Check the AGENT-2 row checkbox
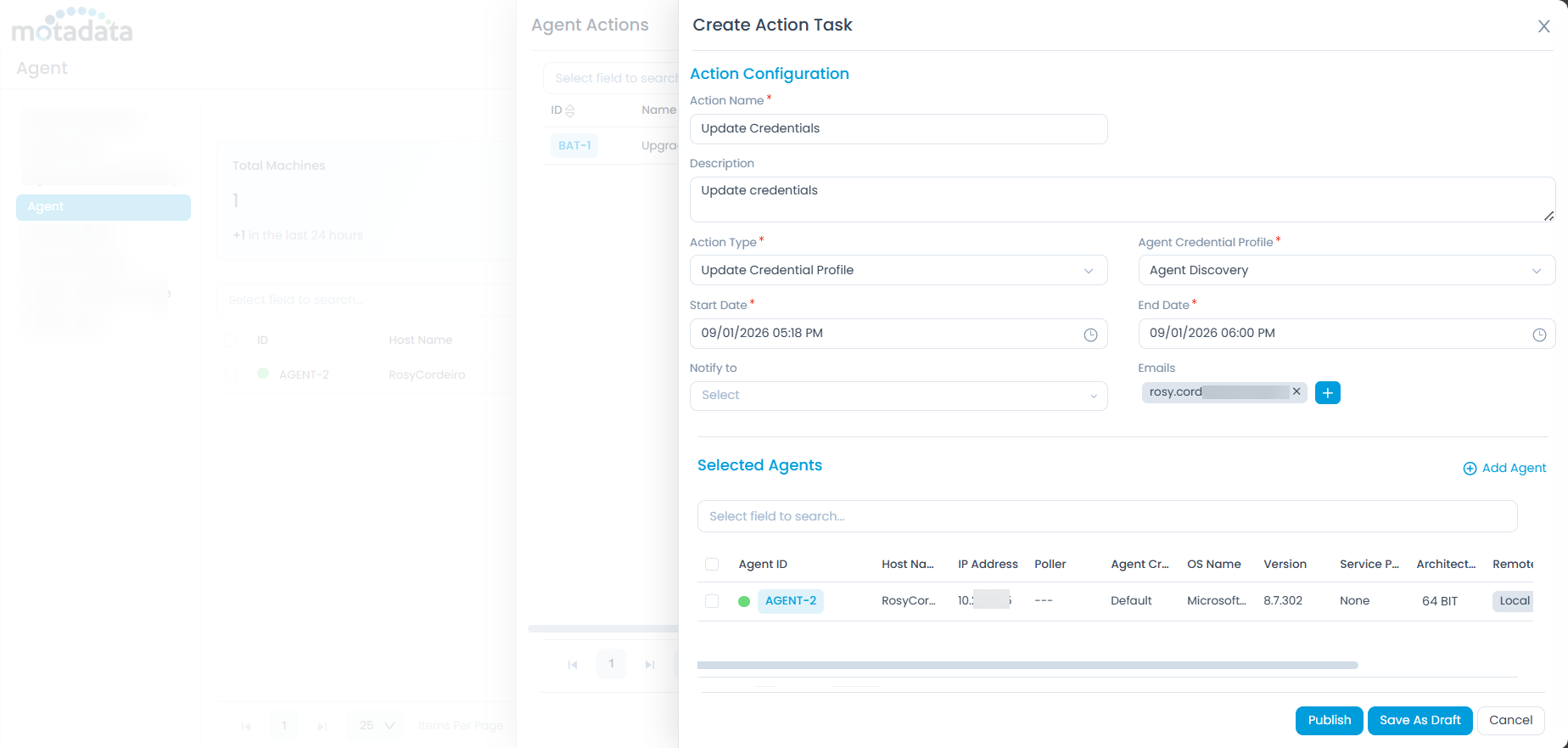This screenshot has width=1568, height=748. point(712,601)
